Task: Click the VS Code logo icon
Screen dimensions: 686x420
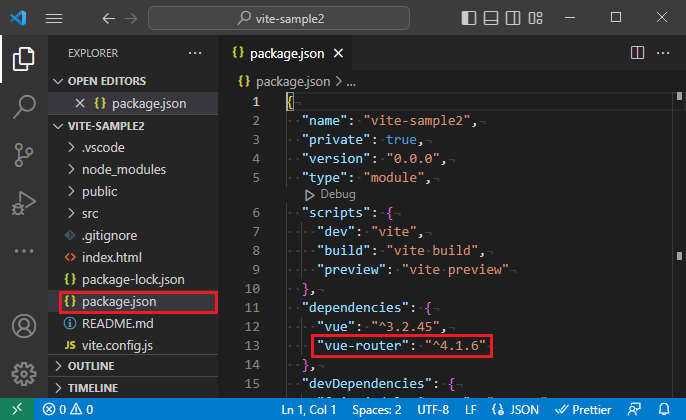Action: [18, 18]
